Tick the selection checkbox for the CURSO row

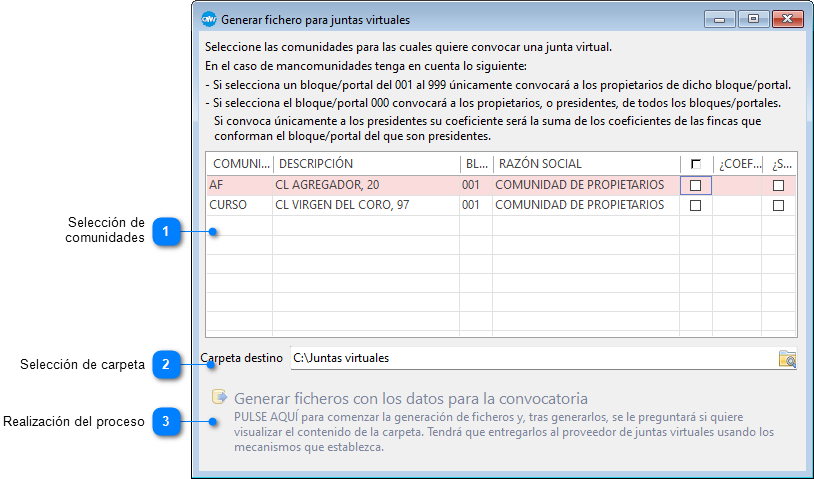pyautogui.click(x=696, y=205)
